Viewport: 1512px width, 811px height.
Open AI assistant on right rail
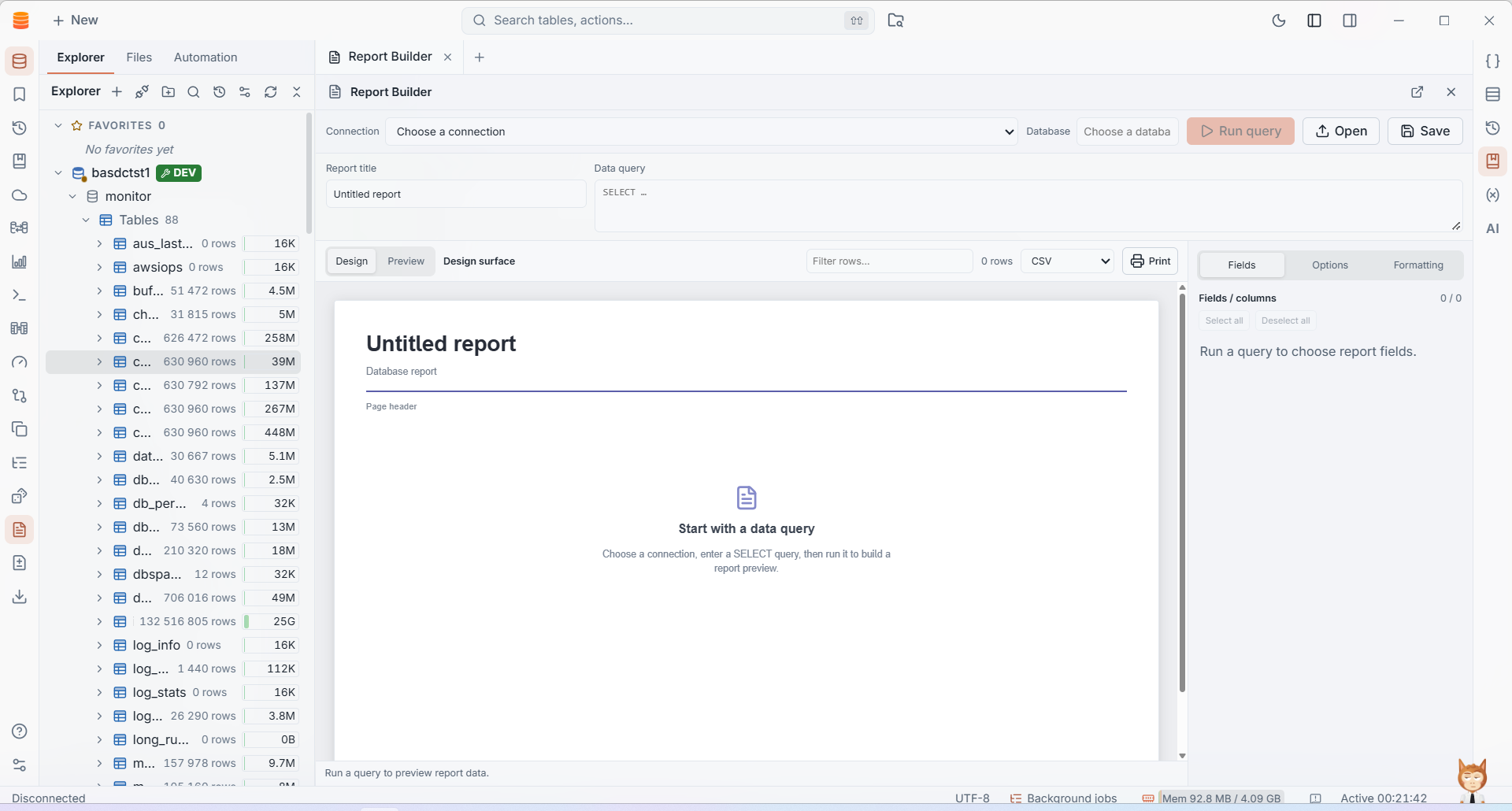(1492, 229)
